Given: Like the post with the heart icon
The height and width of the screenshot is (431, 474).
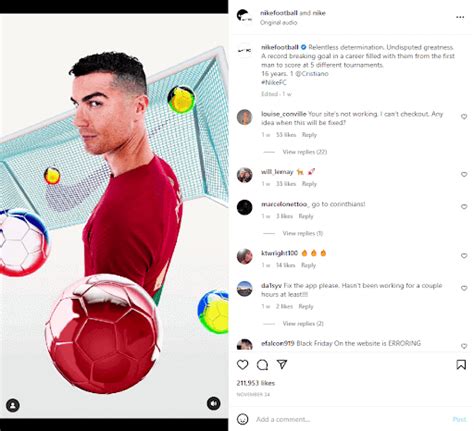Looking at the screenshot, I should (242, 365).
